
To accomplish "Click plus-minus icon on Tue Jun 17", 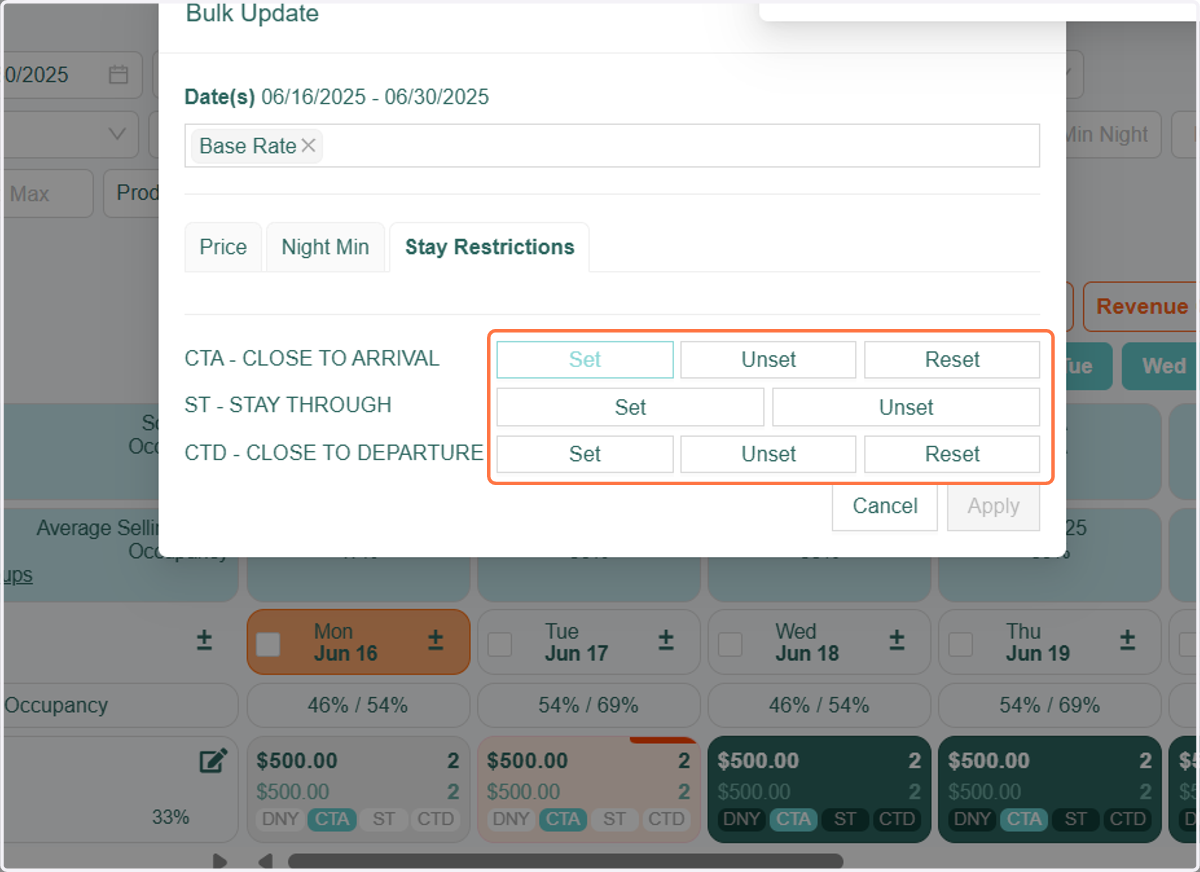I will [666, 641].
